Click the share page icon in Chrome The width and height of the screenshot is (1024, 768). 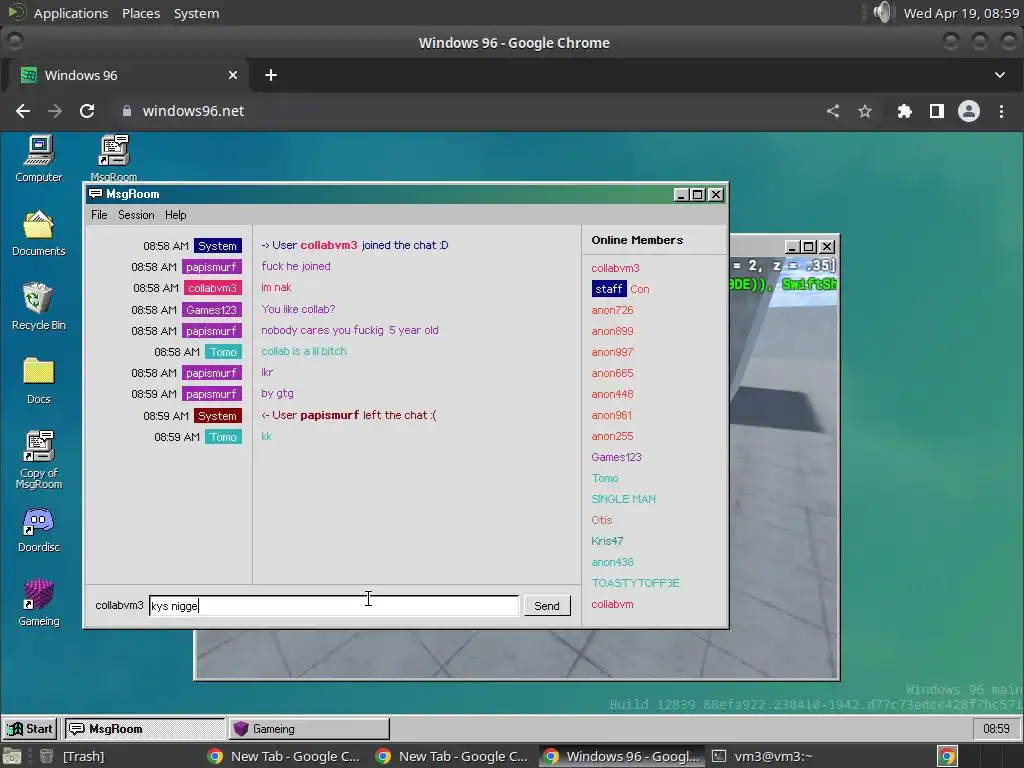pos(833,111)
